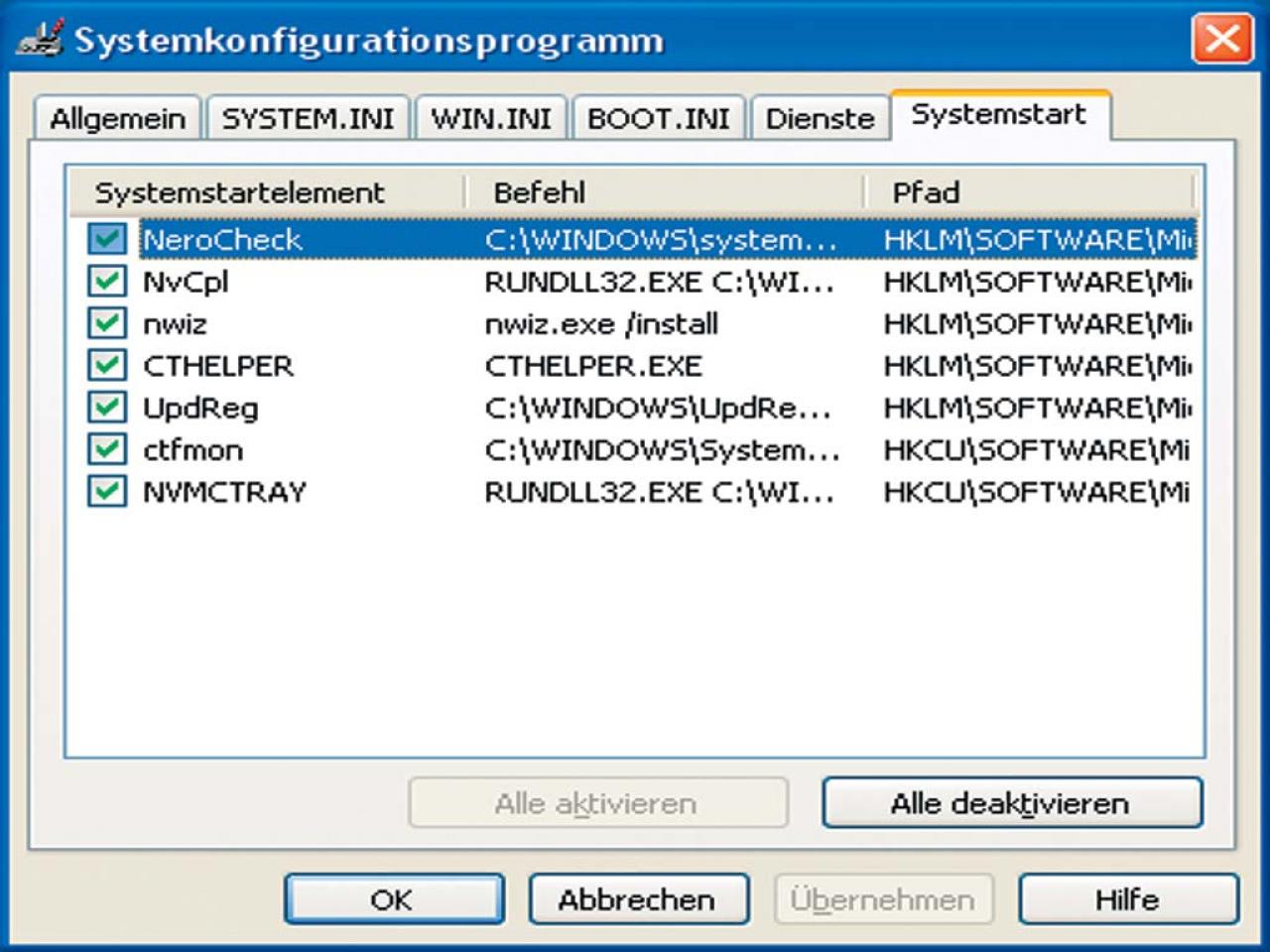The image size is (1270, 952).
Task: Cancel with the Abbrechen button
Action: (637, 899)
